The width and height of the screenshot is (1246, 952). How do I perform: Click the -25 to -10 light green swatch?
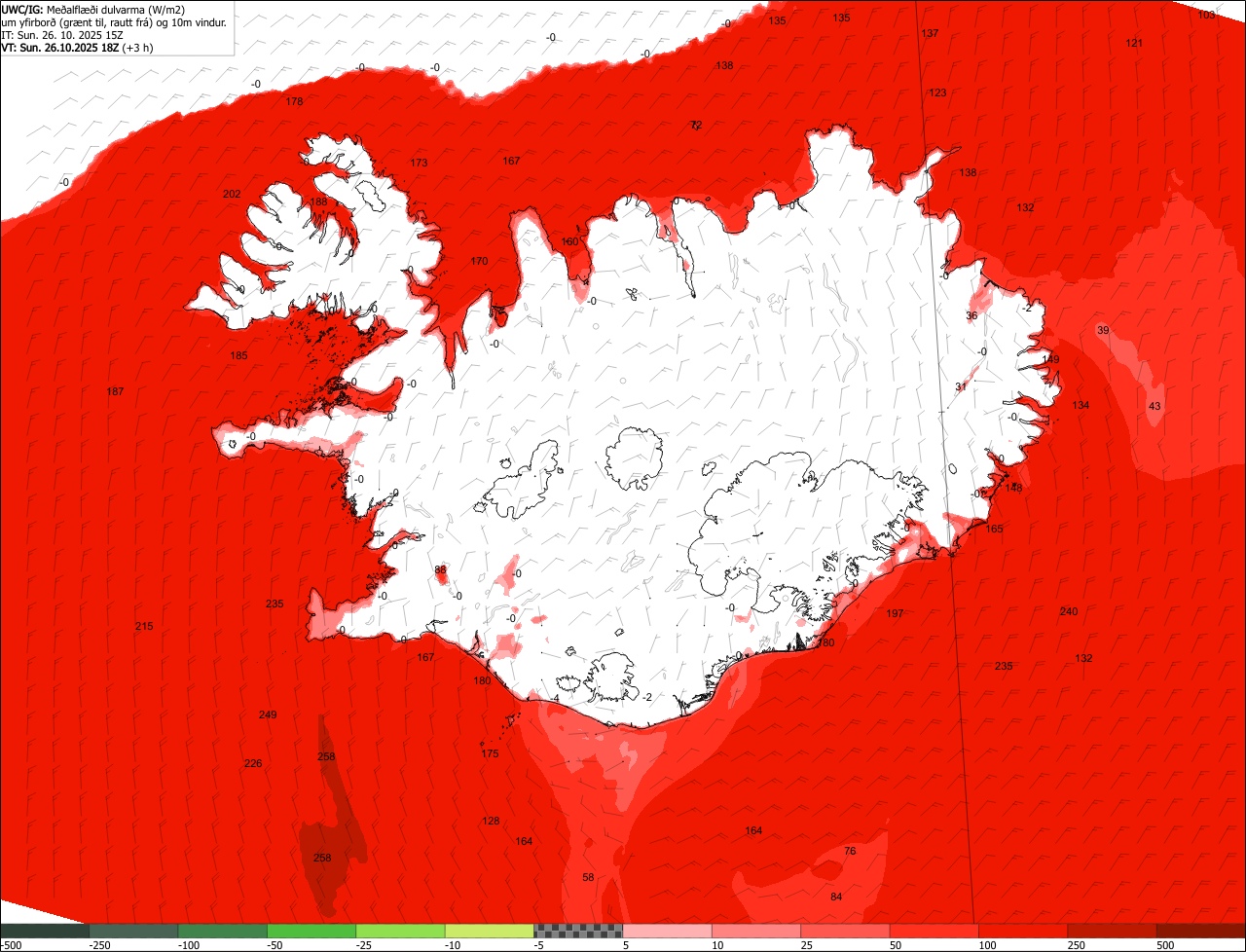[400, 931]
